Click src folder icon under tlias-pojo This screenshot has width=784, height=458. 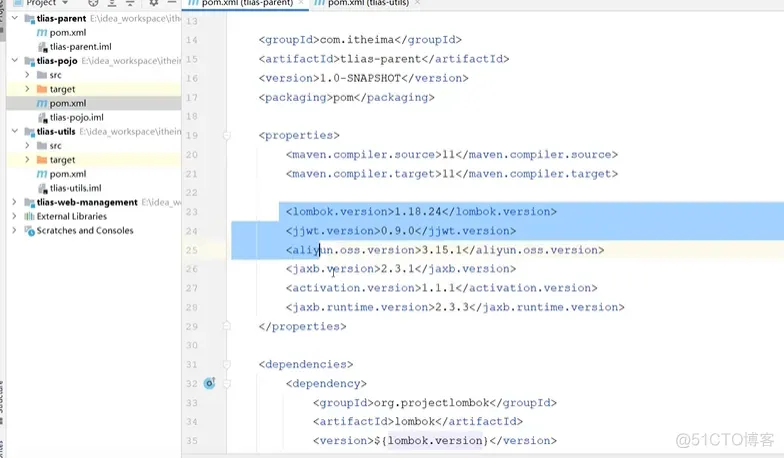click(x=42, y=75)
